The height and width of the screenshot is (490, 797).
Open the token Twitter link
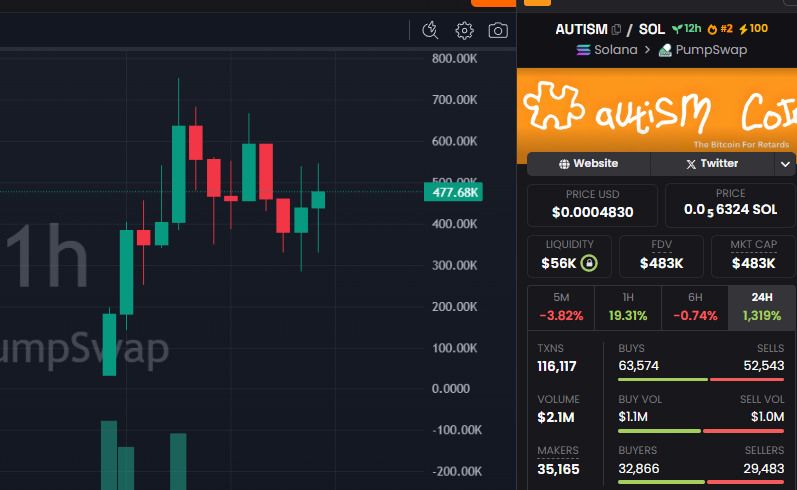pos(712,164)
